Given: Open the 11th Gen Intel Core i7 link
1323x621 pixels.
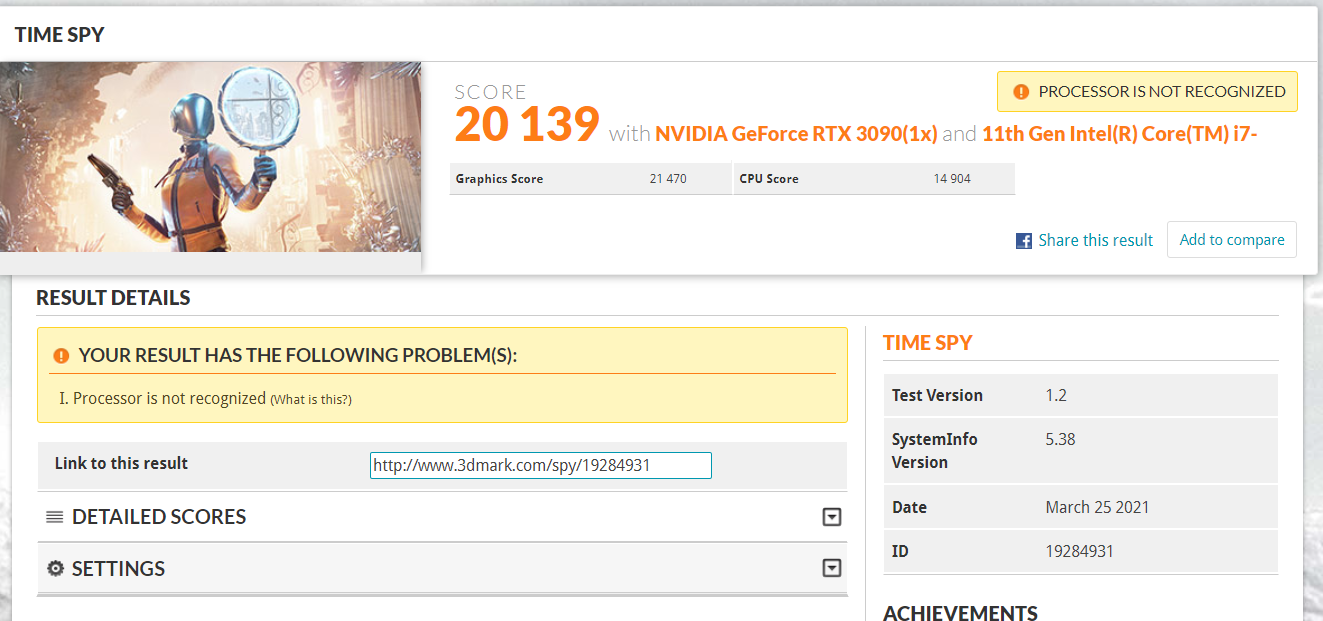Looking at the screenshot, I should [x=1119, y=133].
